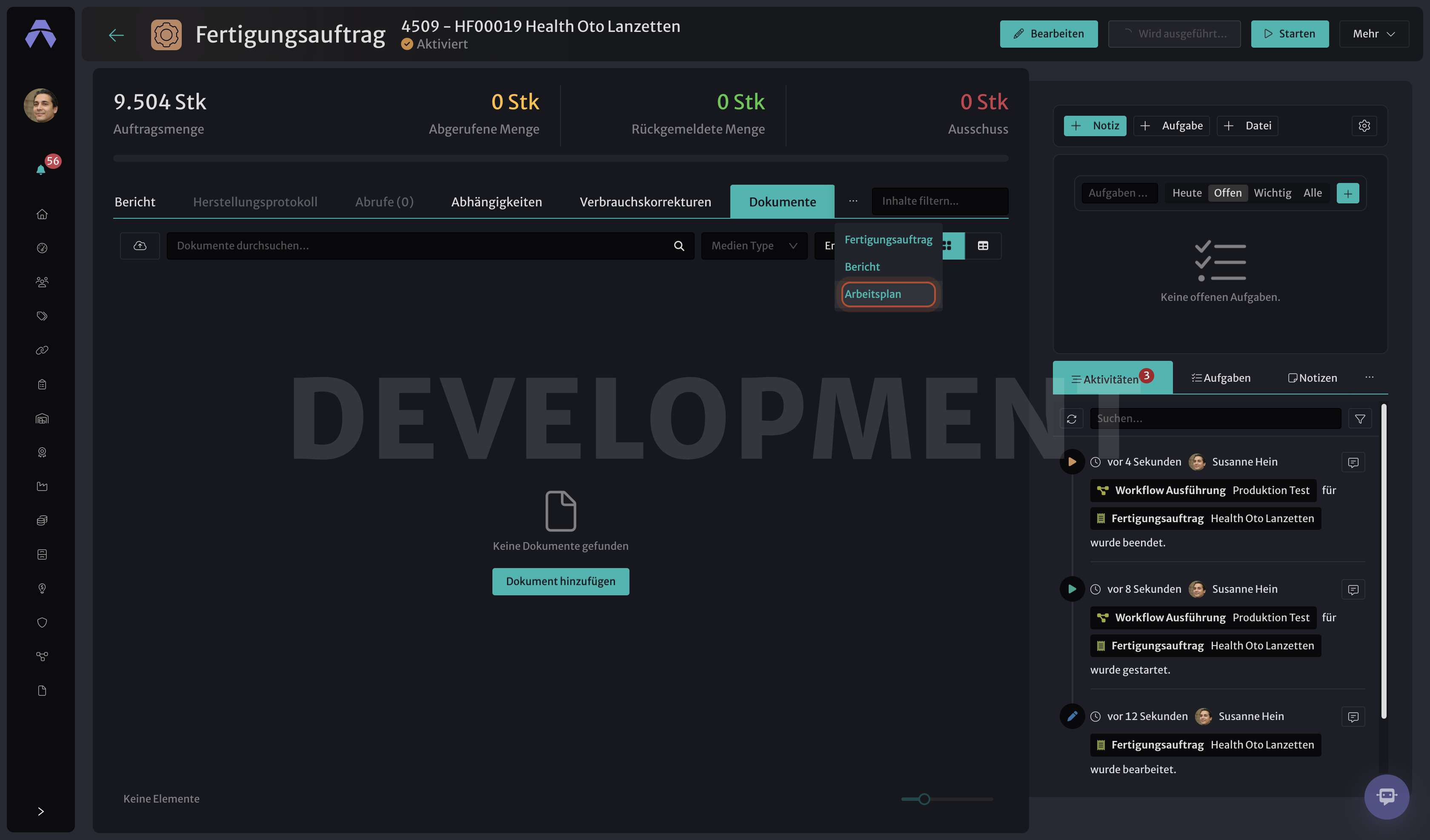Add a new Datei
The image size is (1430, 840).
click(1247, 126)
